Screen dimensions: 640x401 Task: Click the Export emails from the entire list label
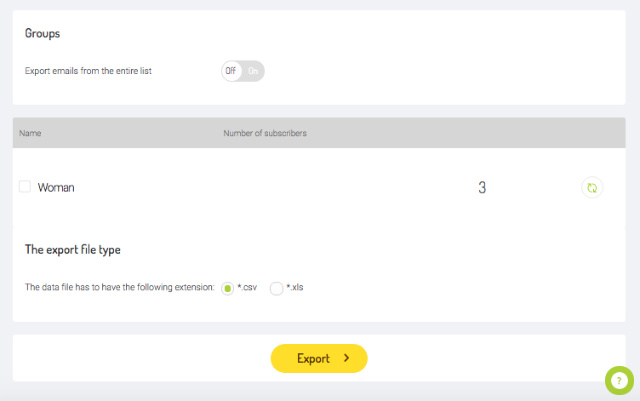[x=88, y=71]
